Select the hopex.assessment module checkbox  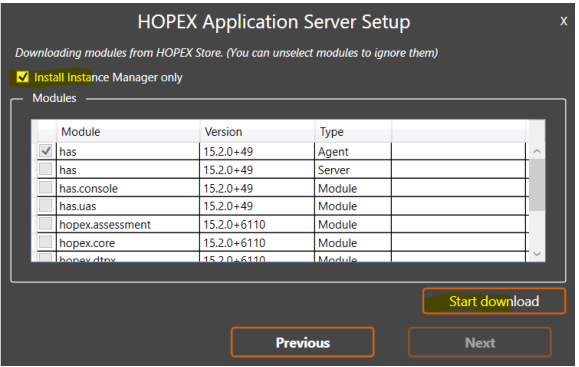46,223
